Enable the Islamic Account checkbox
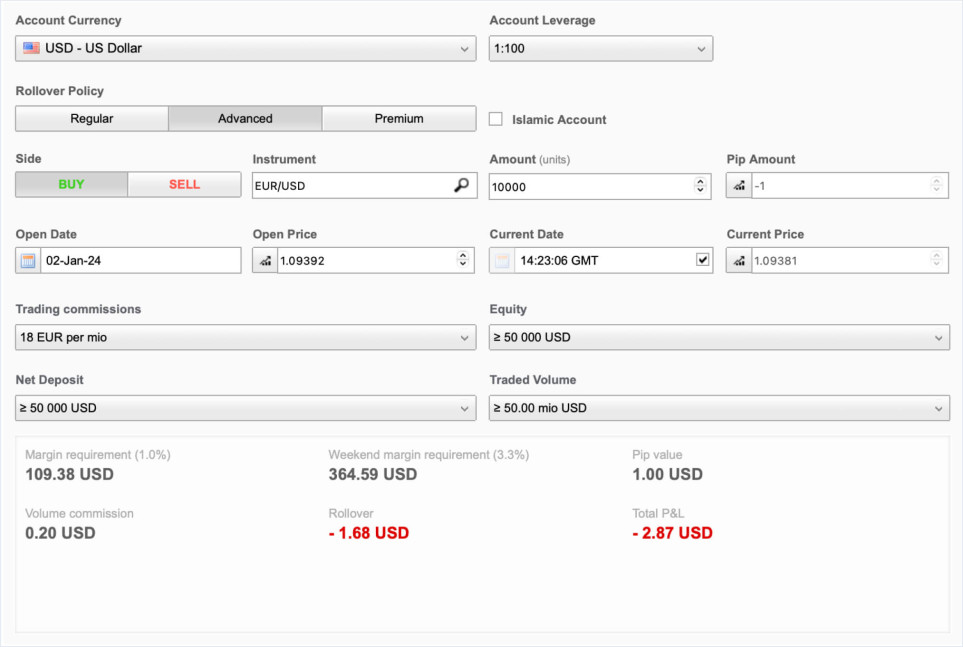This screenshot has height=647, width=963. click(496, 119)
